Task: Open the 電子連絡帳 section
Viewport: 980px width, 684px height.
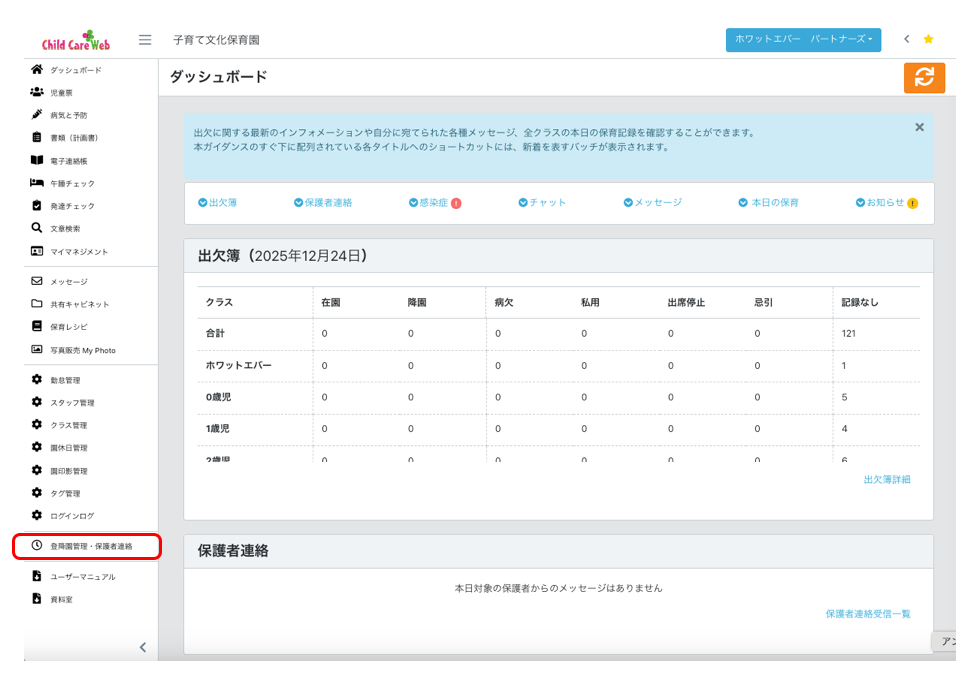Action: 34,160
